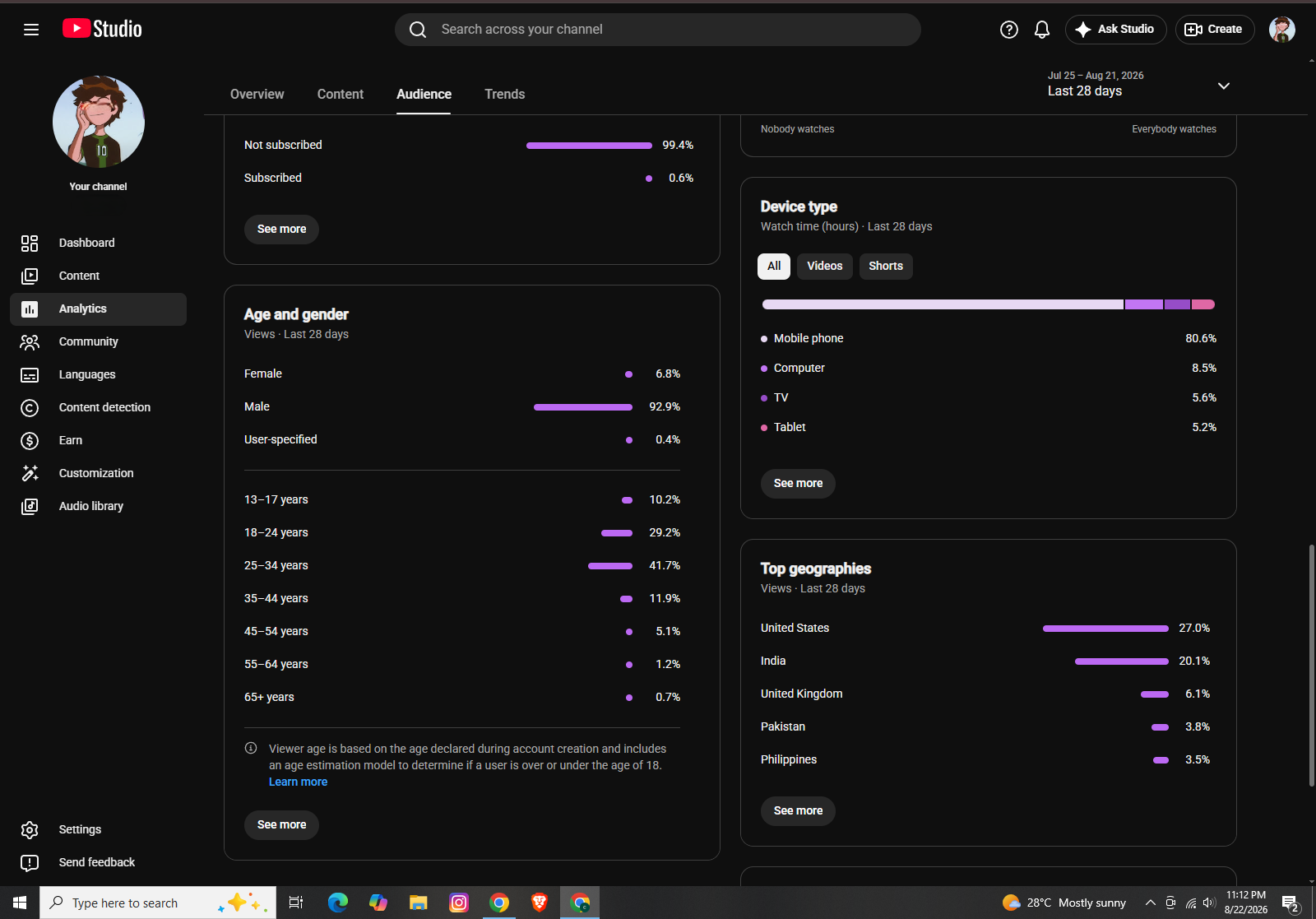Click the channel profile picture in the sidebar
Image resolution: width=1316 pixels, height=919 pixels.
point(99,122)
